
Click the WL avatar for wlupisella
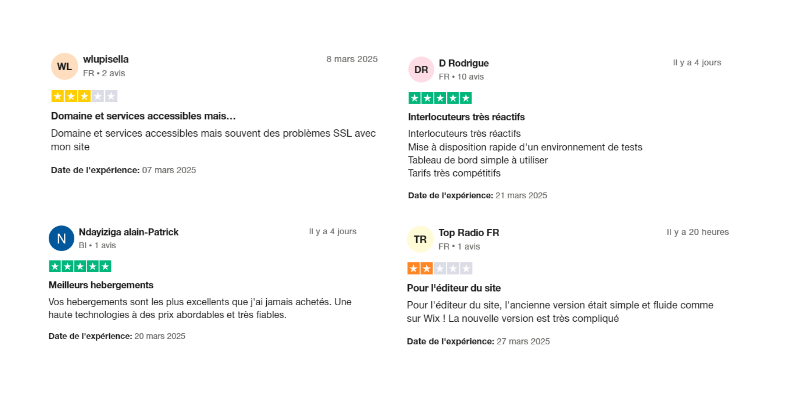(64, 66)
